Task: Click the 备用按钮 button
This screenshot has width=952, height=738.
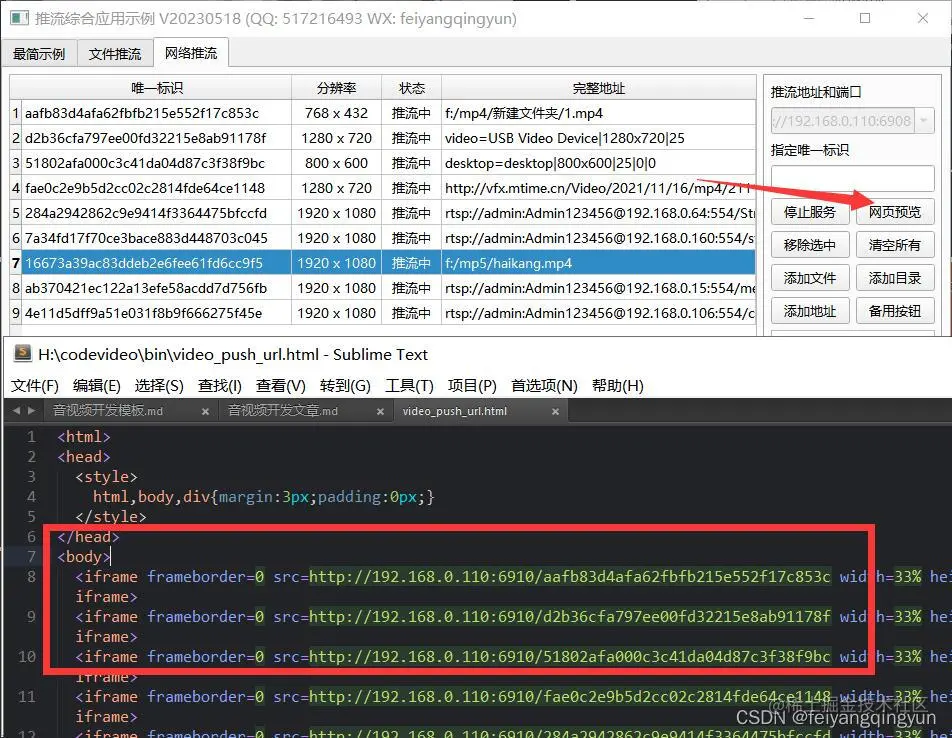Action: 895,311
